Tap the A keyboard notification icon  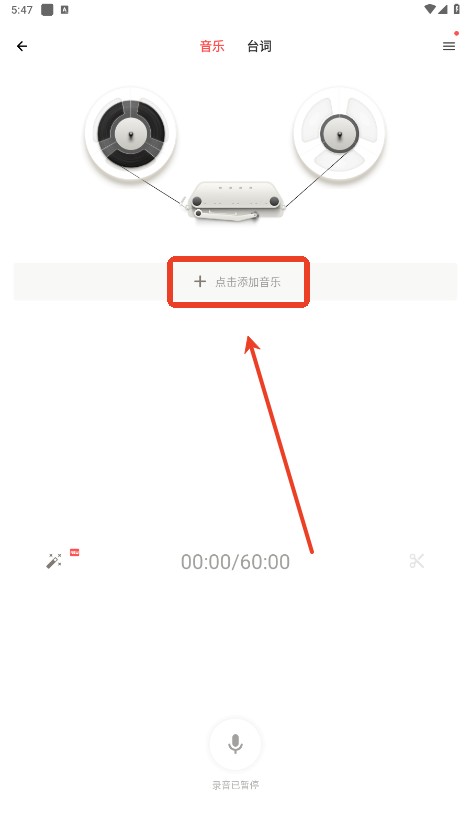point(64,10)
